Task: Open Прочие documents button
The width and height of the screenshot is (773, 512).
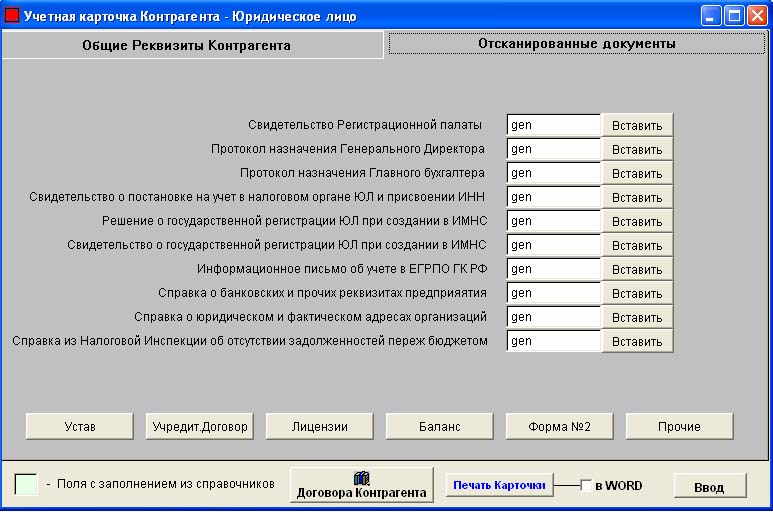Action: point(679,426)
